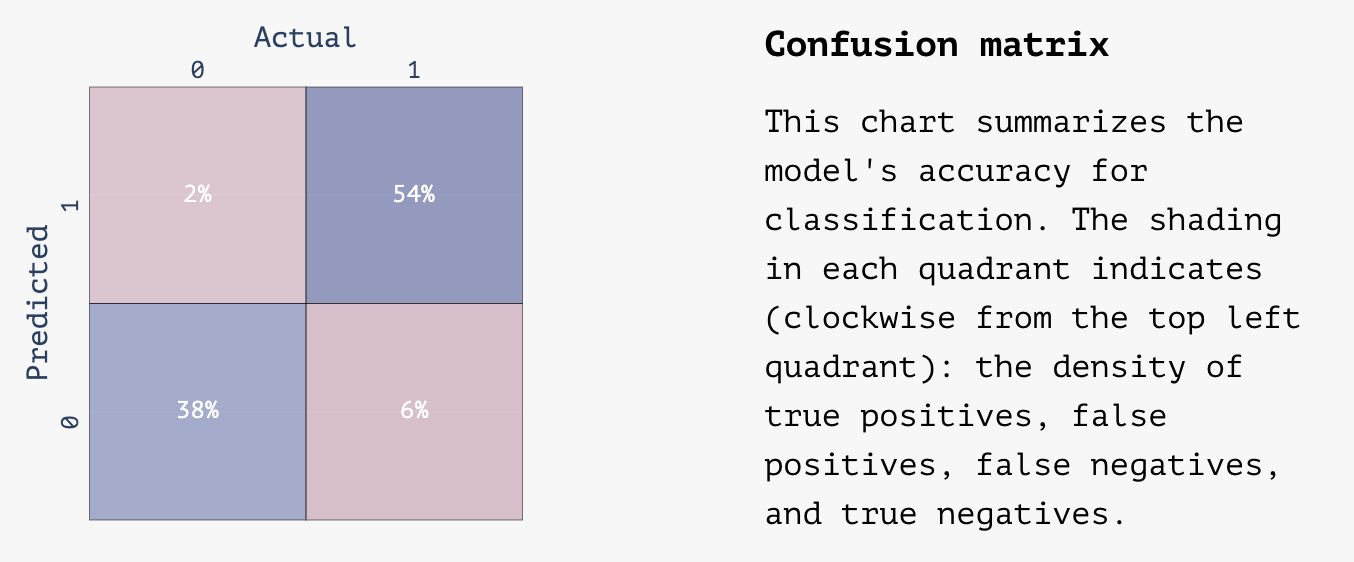Screen dimensions: 1354x562
Task: Click the 1 tick under Actual
Action: click(414, 70)
